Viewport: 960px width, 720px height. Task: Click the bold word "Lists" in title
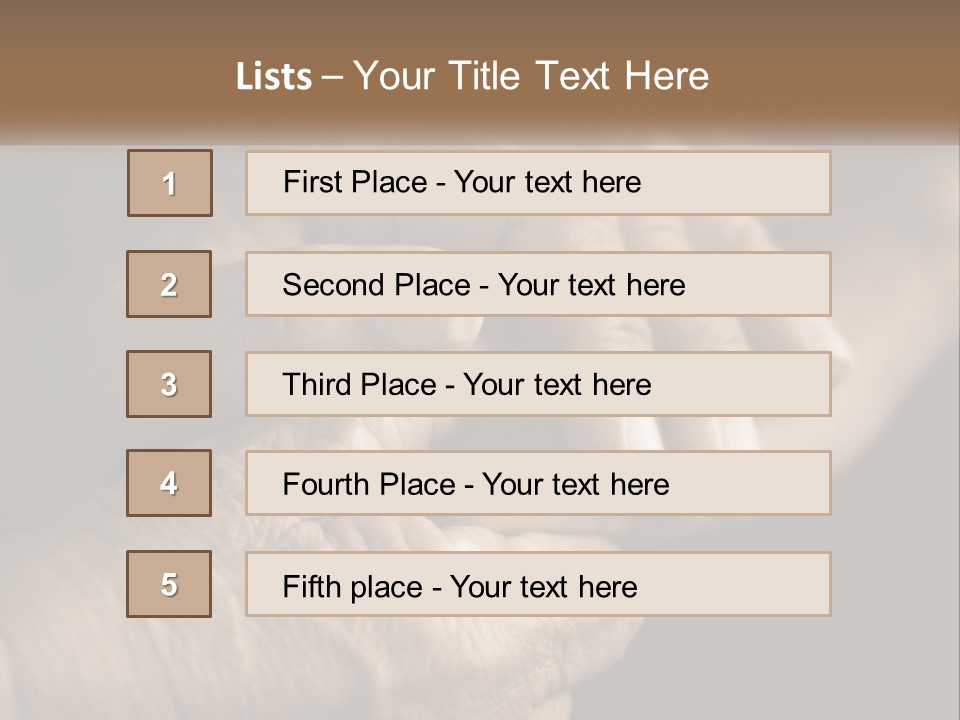click(274, 77)
